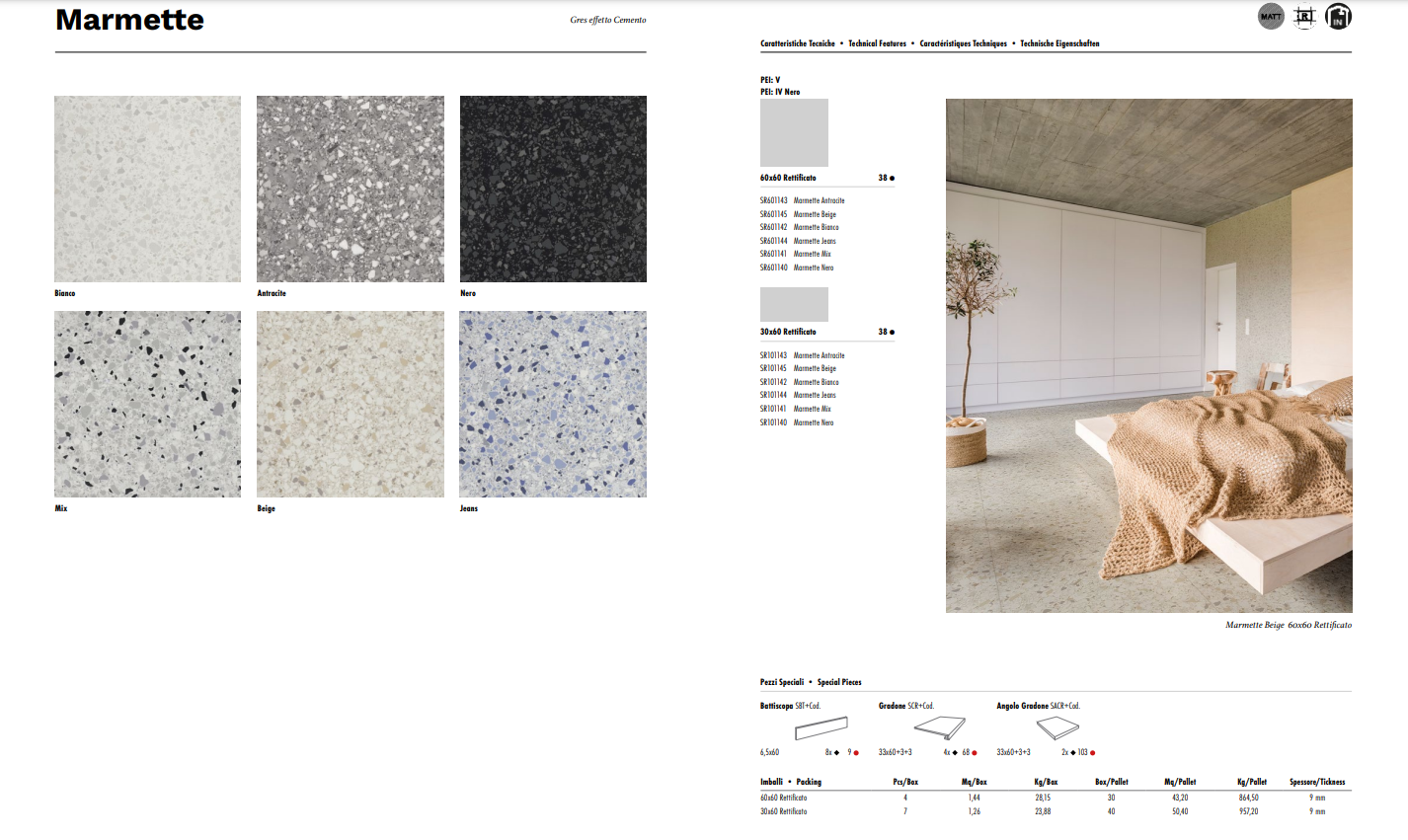Select the Antracite tile sample
Viewport: 1408px width, 840px height.
click(350, 189)
